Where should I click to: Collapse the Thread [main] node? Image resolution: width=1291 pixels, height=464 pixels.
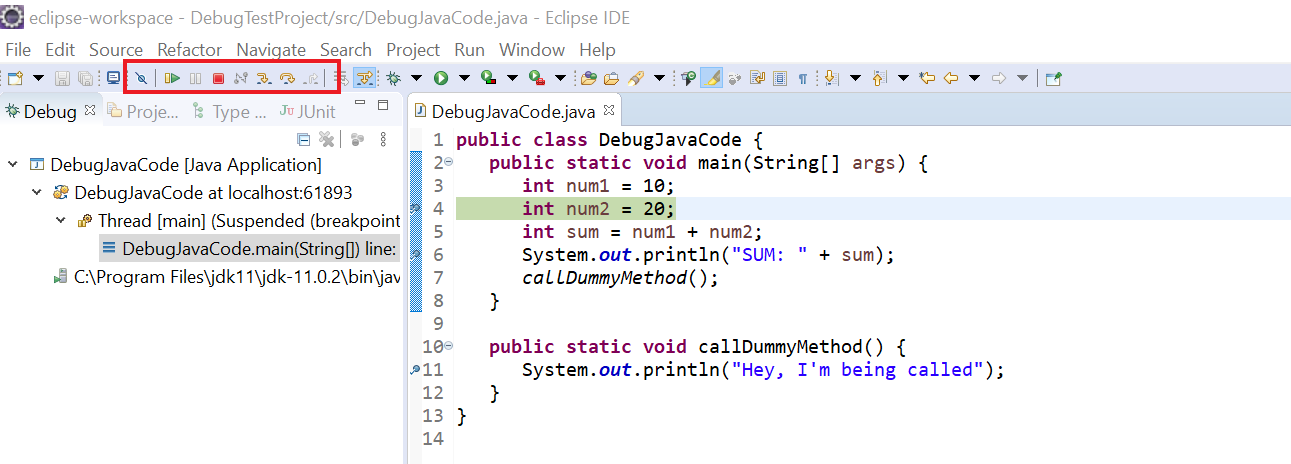tap(60, 220)
